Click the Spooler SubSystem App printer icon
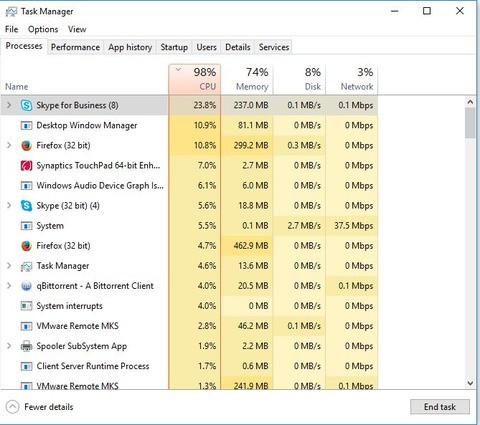 [26, 346]
